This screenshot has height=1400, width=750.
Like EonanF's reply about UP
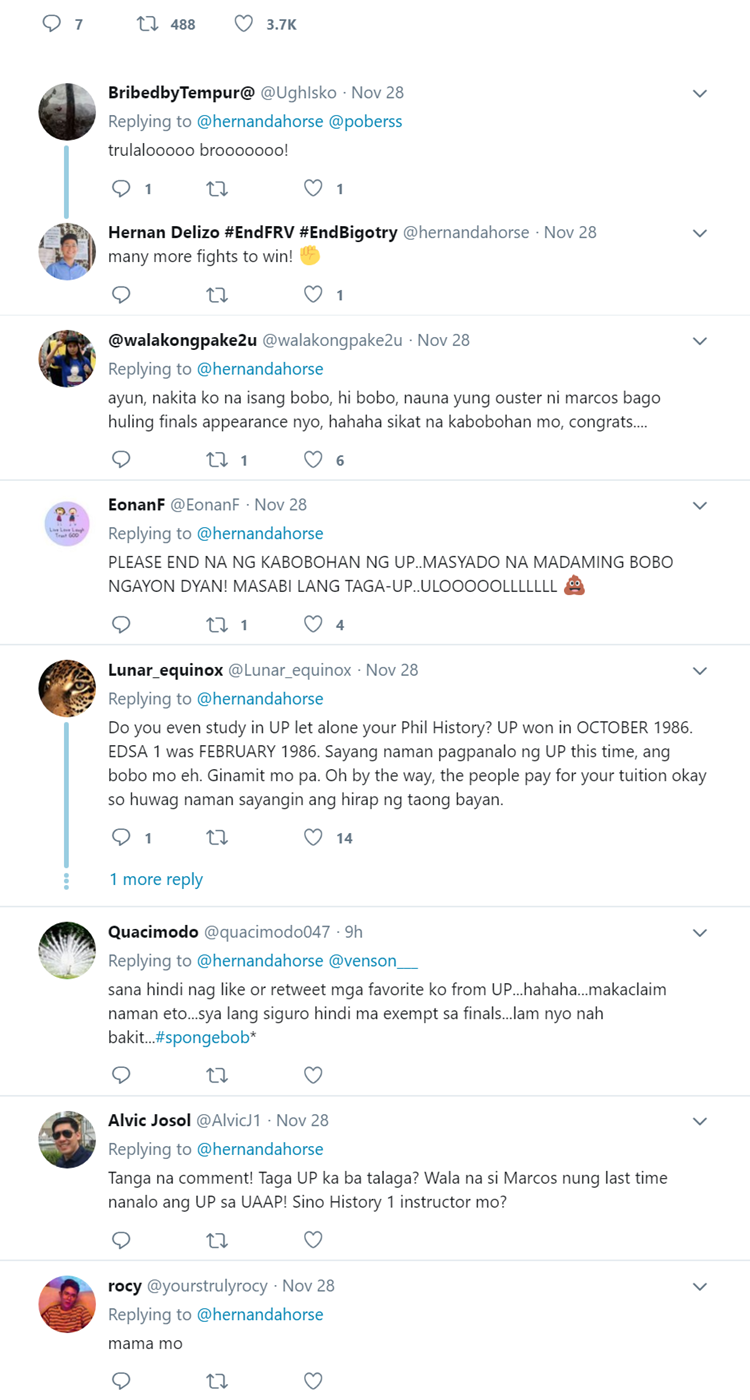coord(313,623)
